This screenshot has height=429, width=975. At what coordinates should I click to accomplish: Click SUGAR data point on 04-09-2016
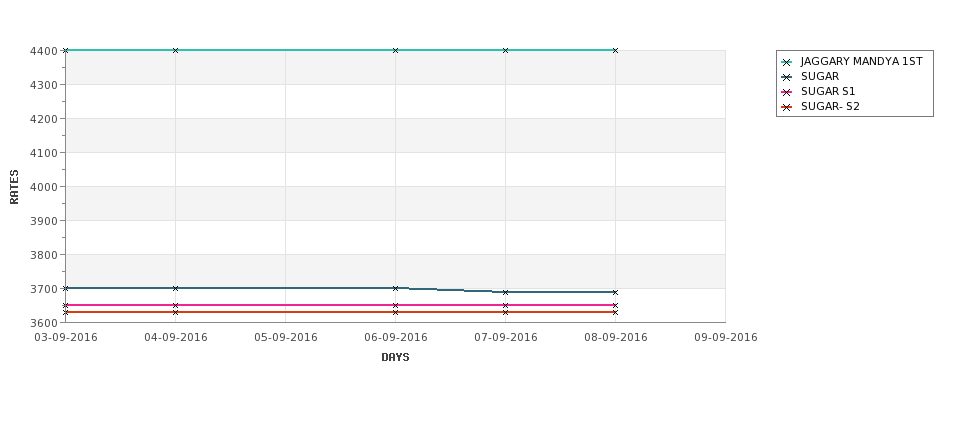175,288
